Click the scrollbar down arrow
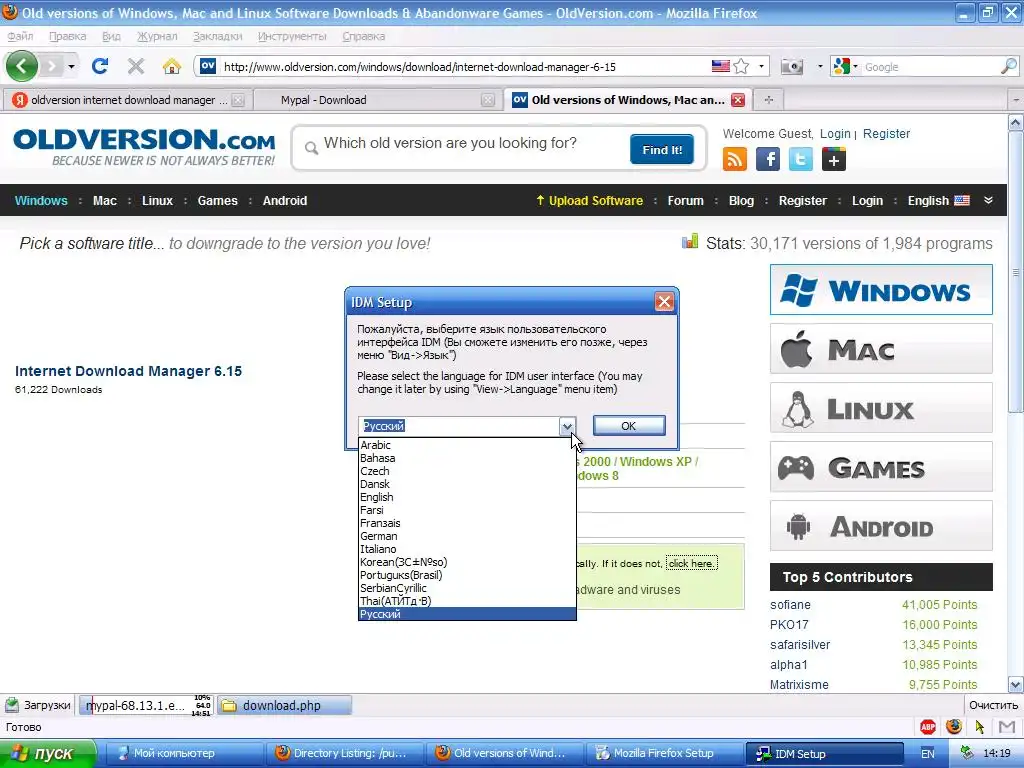1024x768 pixels. (1016, 684)
